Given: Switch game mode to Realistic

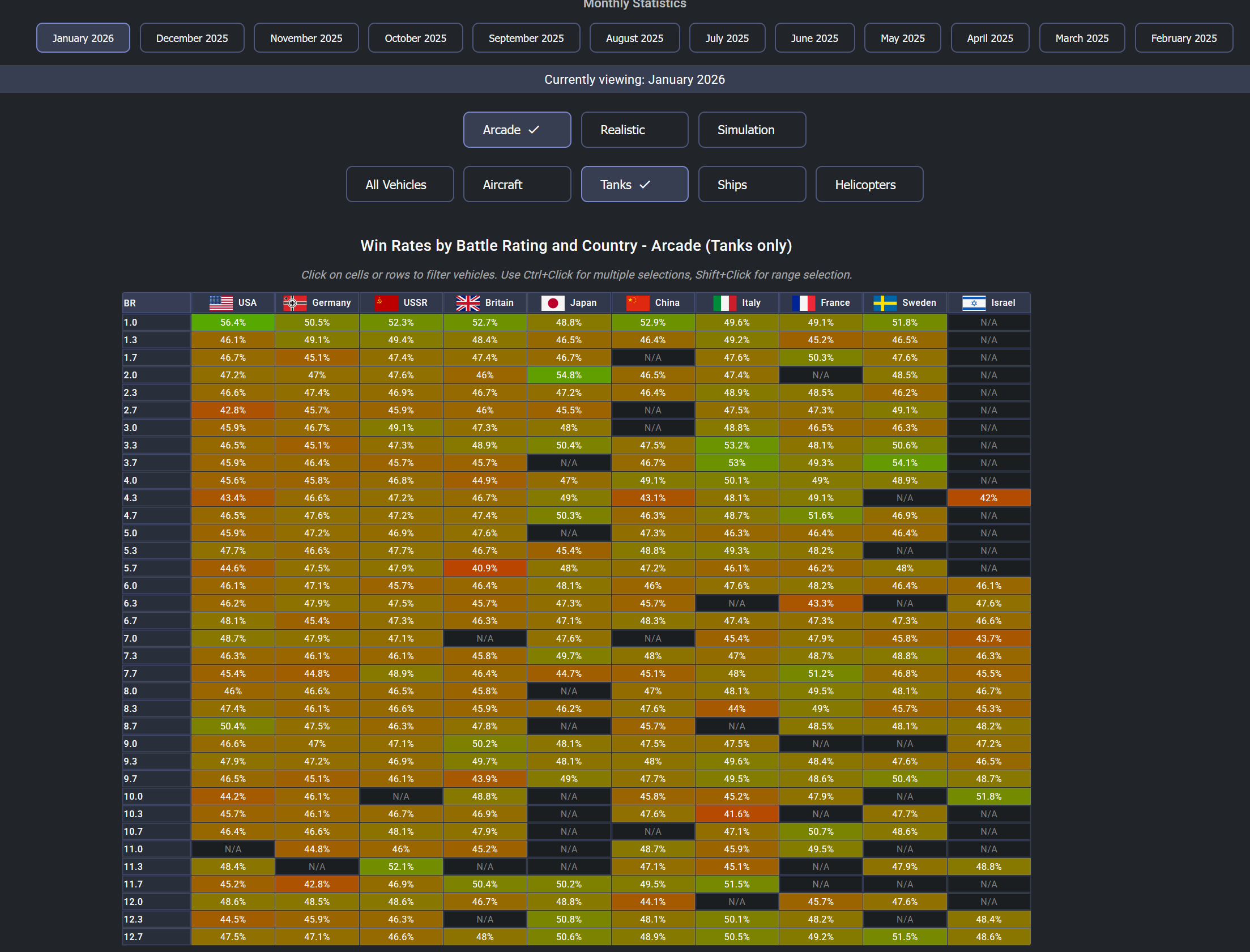Looking at the screenshot, I should (634, 130).
